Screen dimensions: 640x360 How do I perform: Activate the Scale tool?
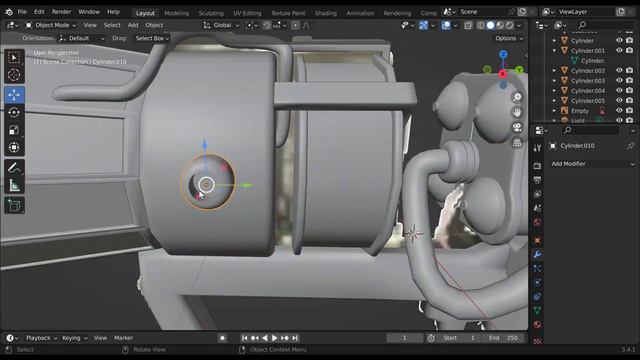(14, 130)
